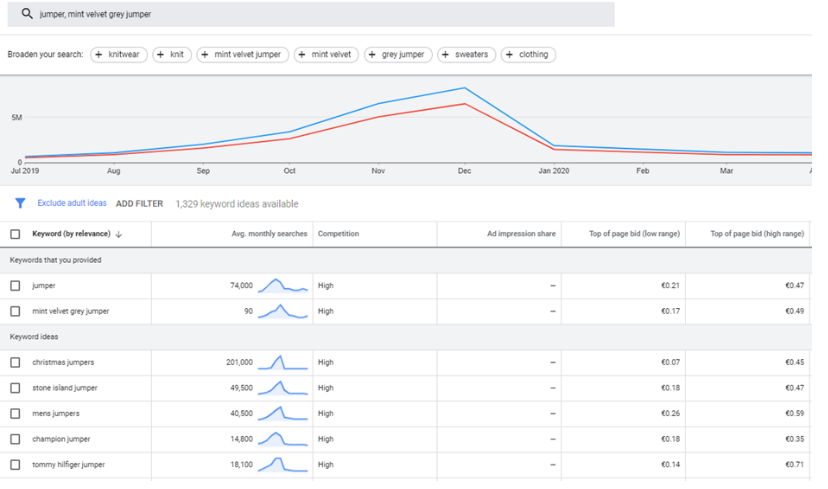Click sort arrow beside Keyword (by relevance)
Viewport: 828px width, 489px height.
point(119,234)
